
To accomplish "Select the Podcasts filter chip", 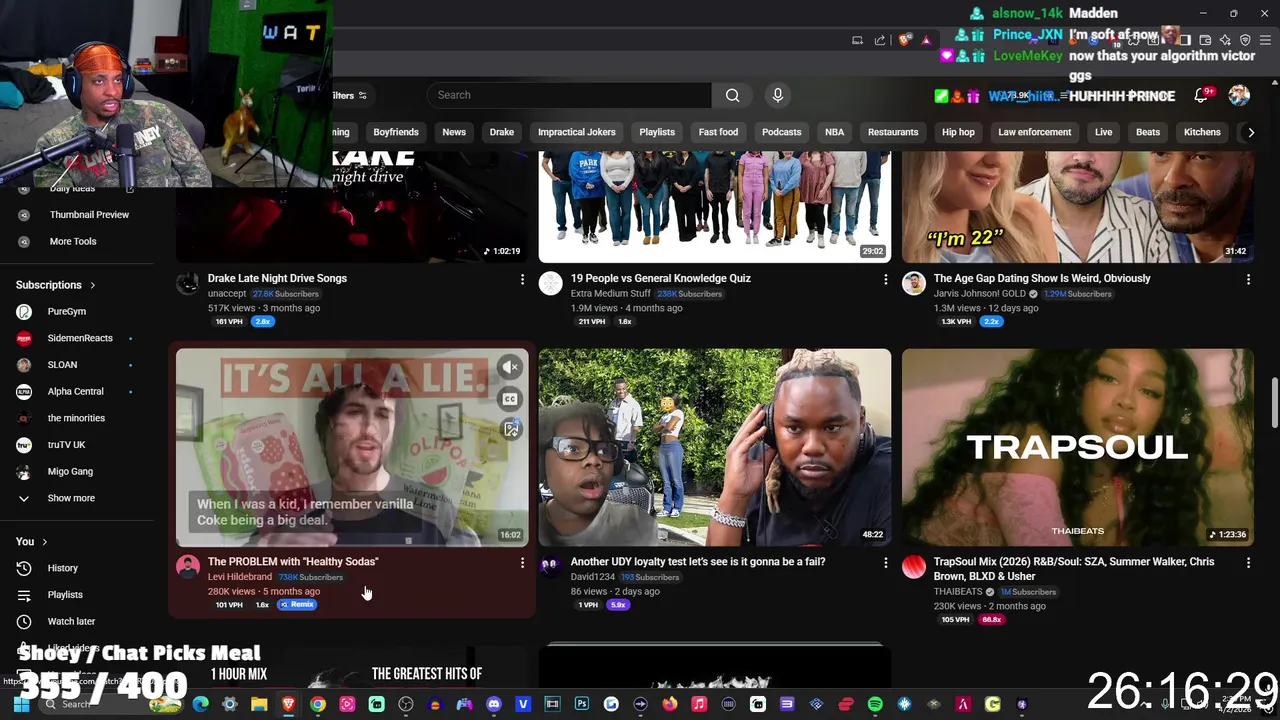I will tap(782, 132).
